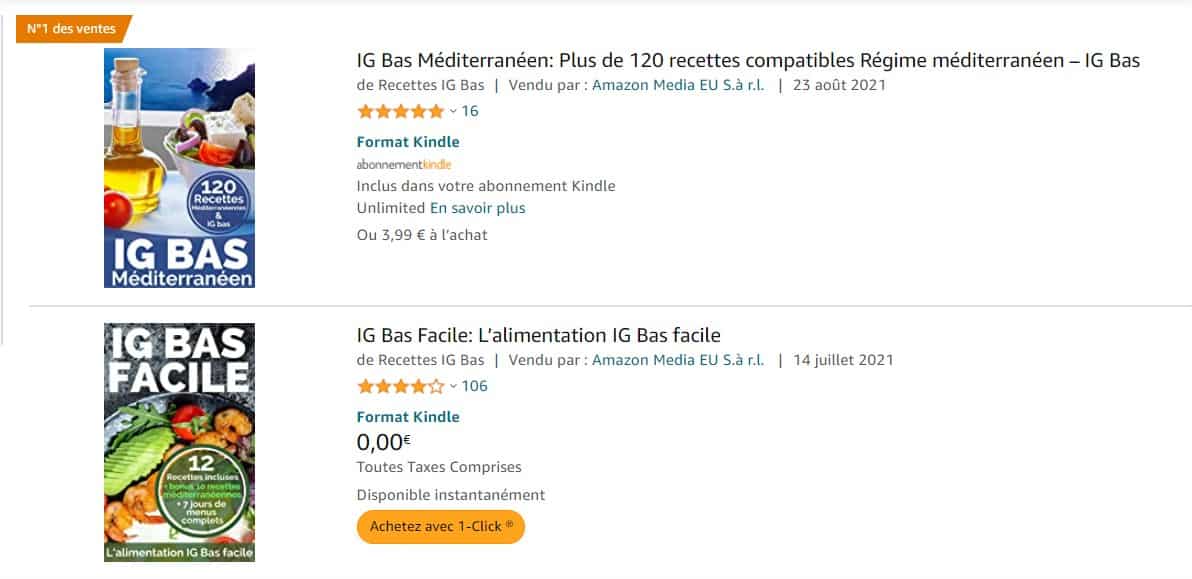
Task: Click Recettes IG Bas author link of second book
Action: click(x=430, y=359)
